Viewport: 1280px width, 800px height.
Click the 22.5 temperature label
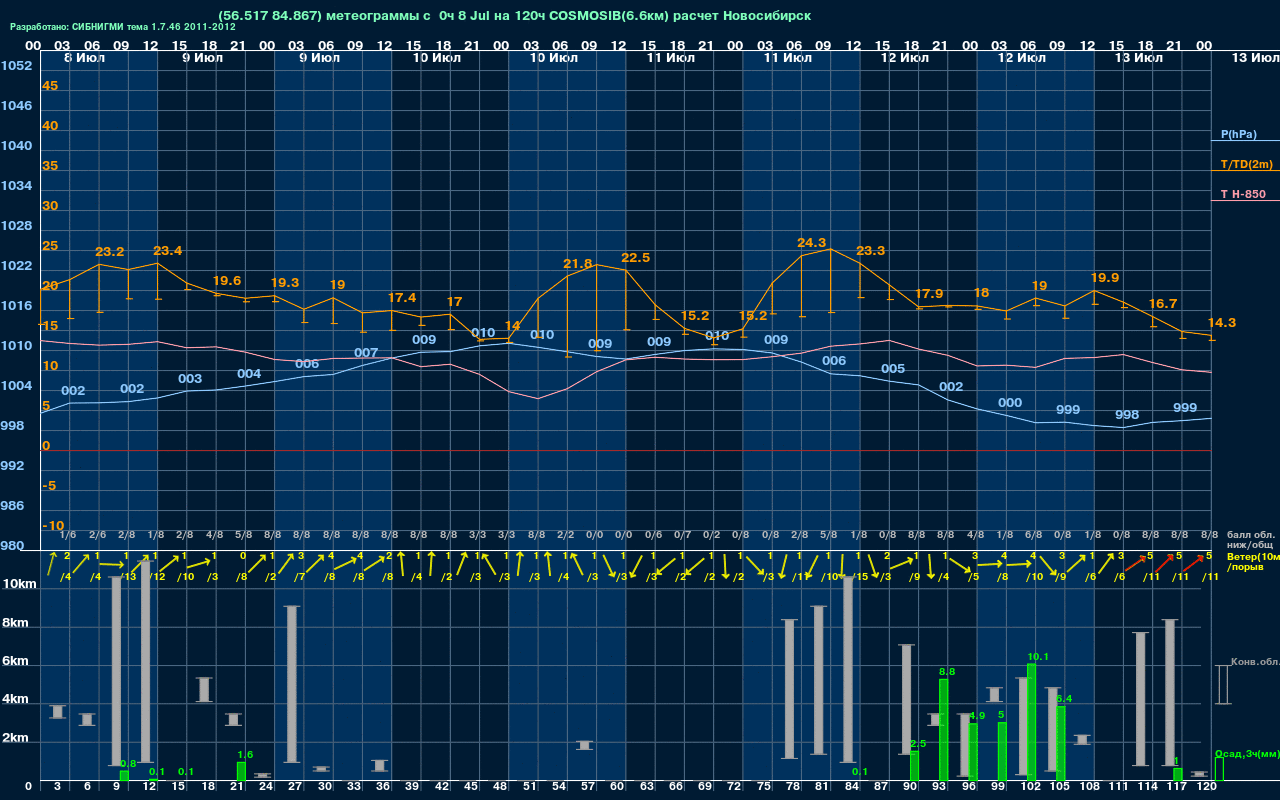(636, 257)
